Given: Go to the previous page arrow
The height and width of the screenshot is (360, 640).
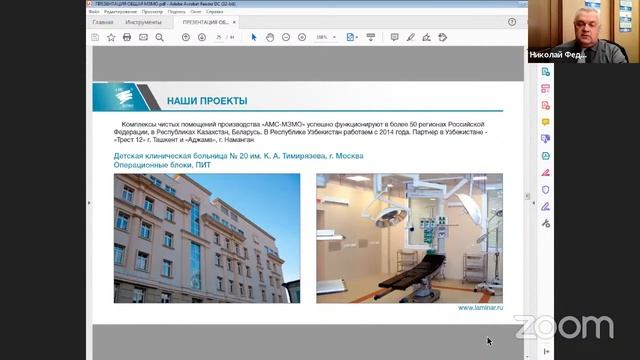Looking at the screenshot, I should 186,37.
